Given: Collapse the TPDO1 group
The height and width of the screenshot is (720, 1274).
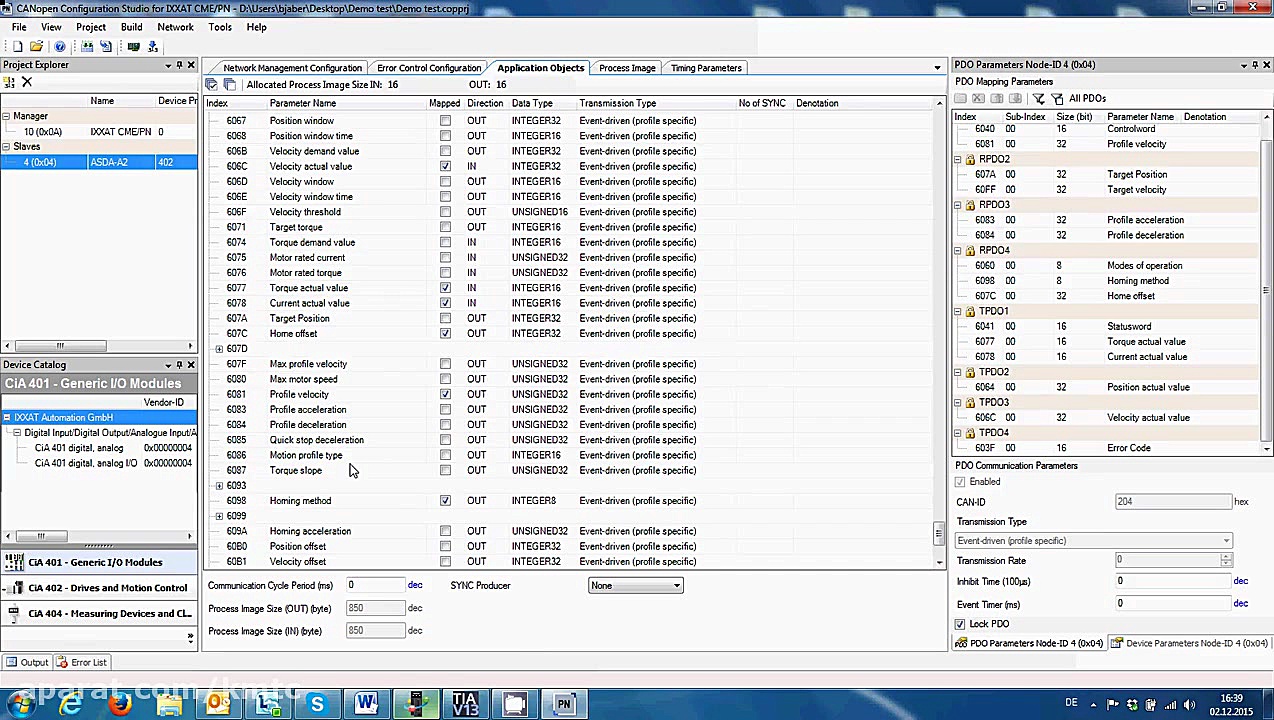Looking at the screenshot, I should click(x=957, y=311).
